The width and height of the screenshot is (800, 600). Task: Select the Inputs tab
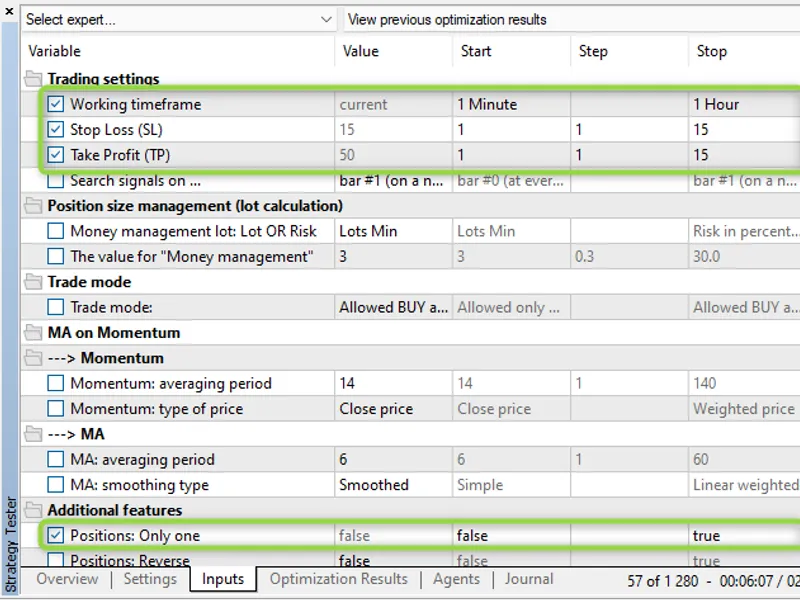(x=223, y=579)
